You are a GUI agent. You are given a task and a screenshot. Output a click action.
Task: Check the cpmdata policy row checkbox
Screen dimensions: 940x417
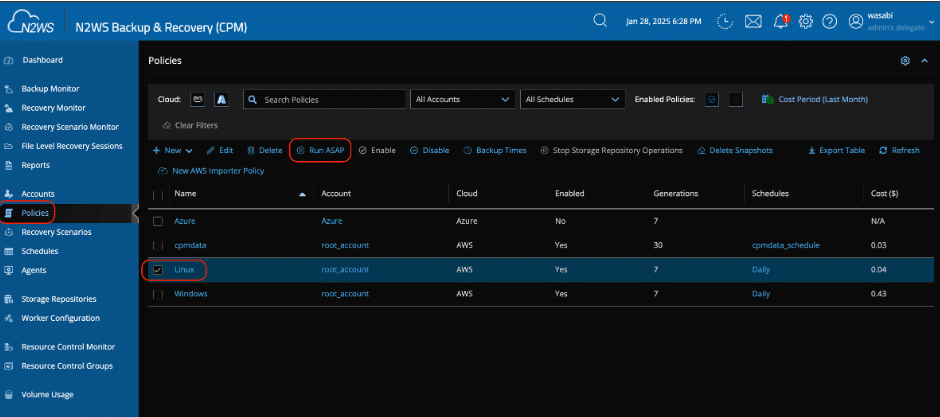point(158,246)
